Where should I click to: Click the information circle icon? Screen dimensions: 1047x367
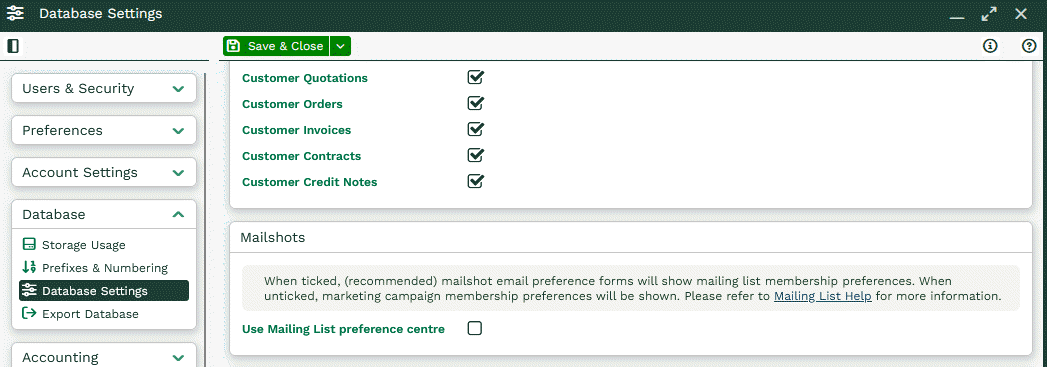[990, 46]
